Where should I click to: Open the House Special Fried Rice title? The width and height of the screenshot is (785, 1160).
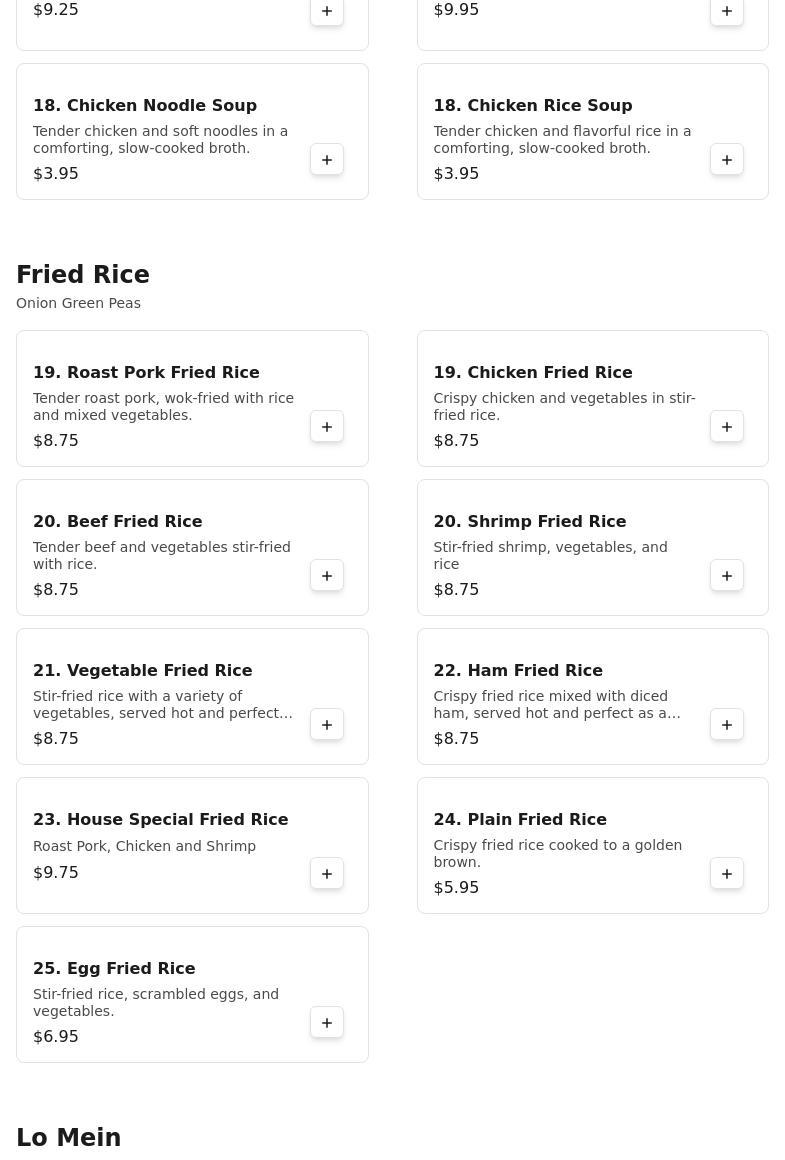[x=160, y=819]
